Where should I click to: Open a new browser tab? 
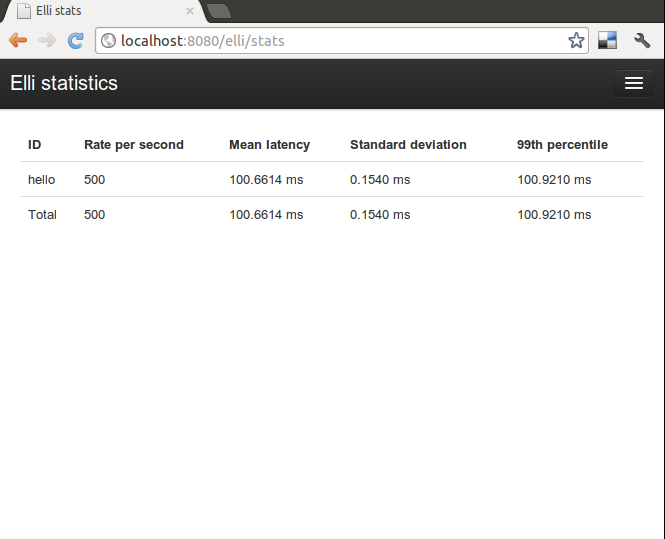click(x=219, y=11)
